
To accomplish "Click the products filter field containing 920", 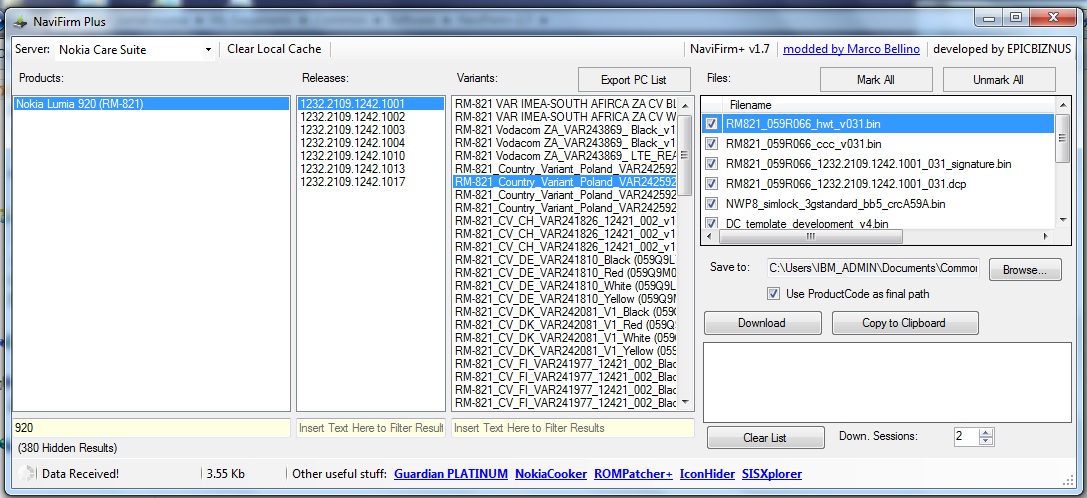I will [151, 428].
